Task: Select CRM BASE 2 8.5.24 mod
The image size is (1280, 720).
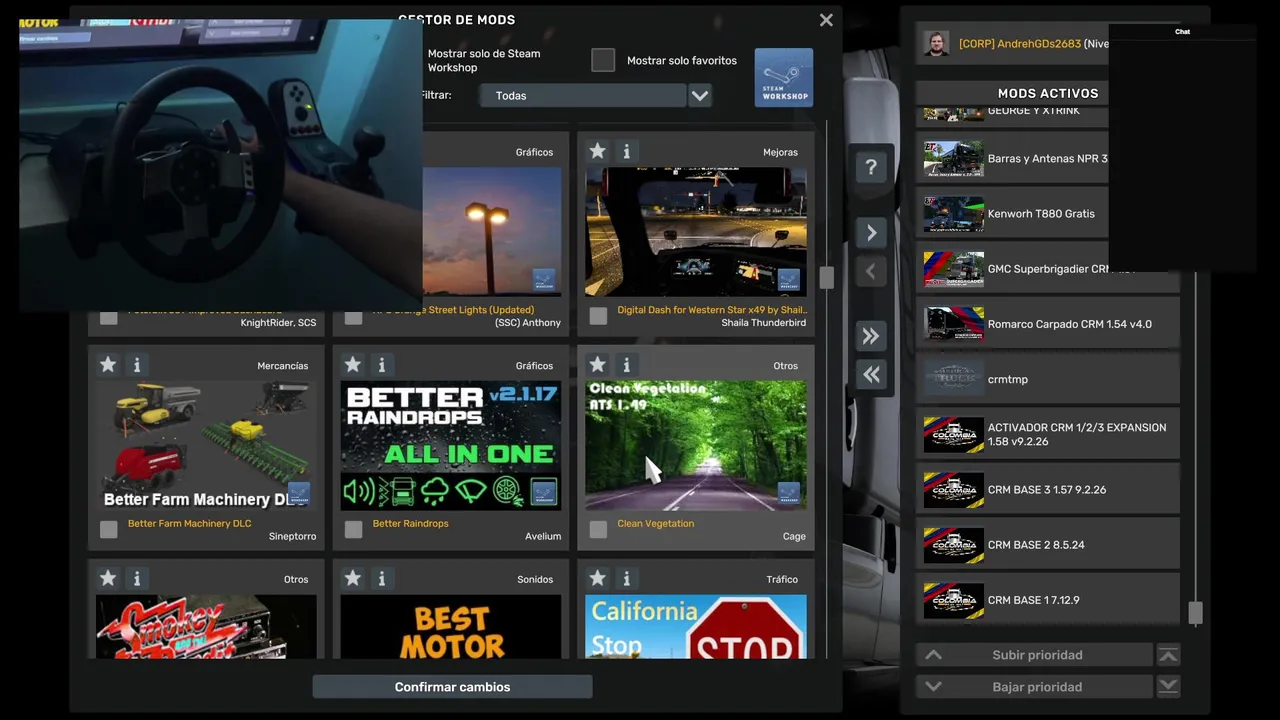Action: pos(1048,545)
